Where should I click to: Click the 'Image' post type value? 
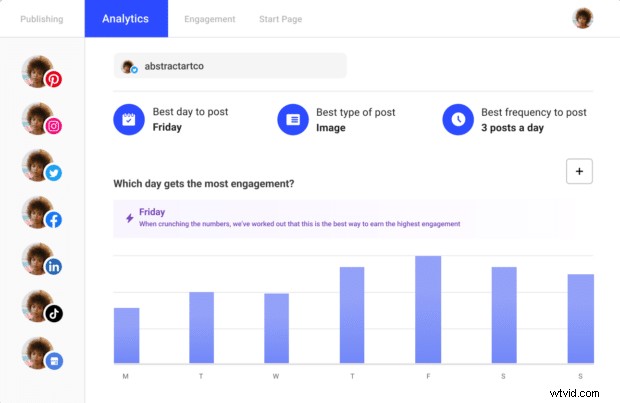tap(331, 128)
